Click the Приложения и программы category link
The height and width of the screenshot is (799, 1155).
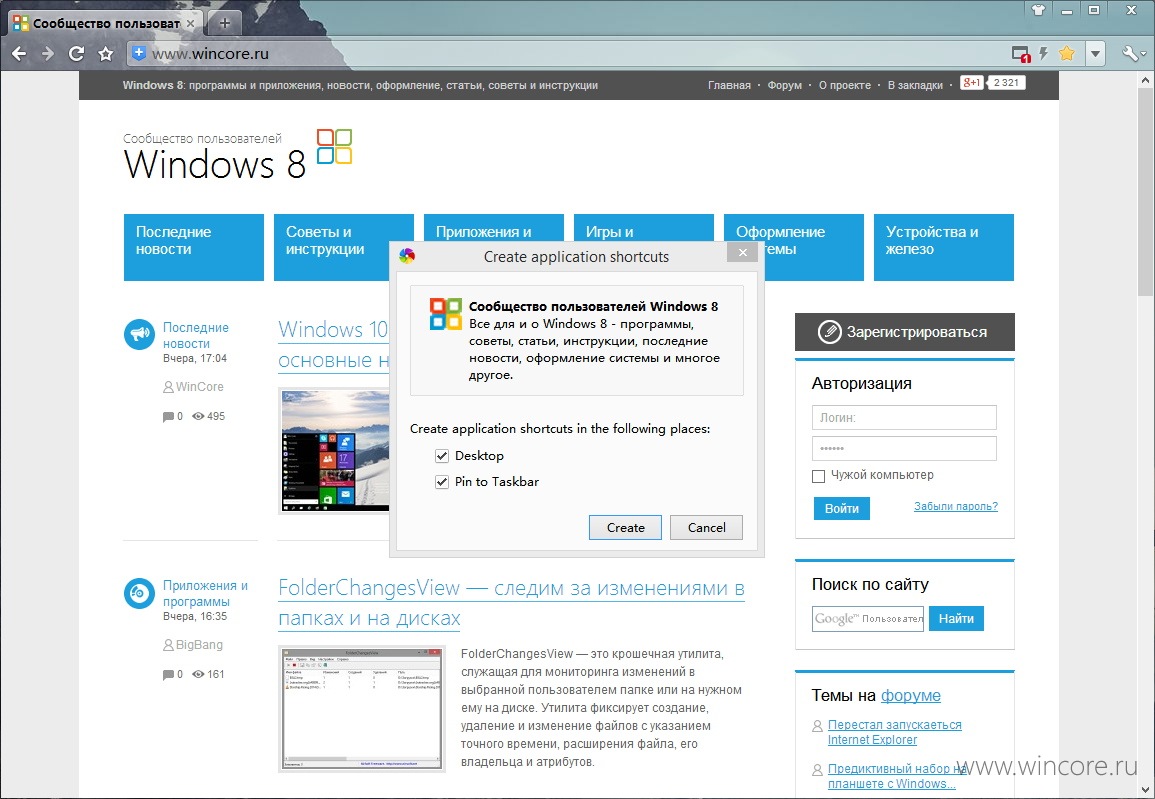pos(205,594)
